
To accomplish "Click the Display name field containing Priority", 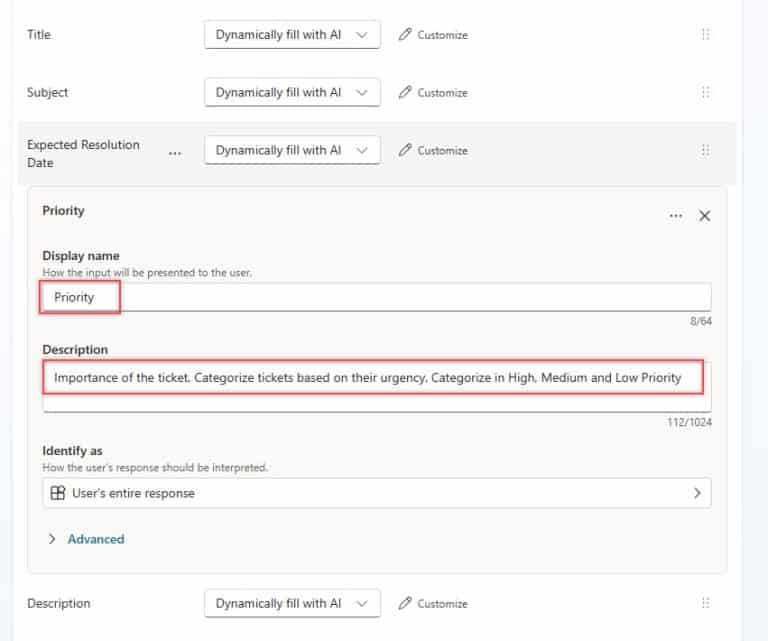I will pyautogui.click(x=376, y=298).
